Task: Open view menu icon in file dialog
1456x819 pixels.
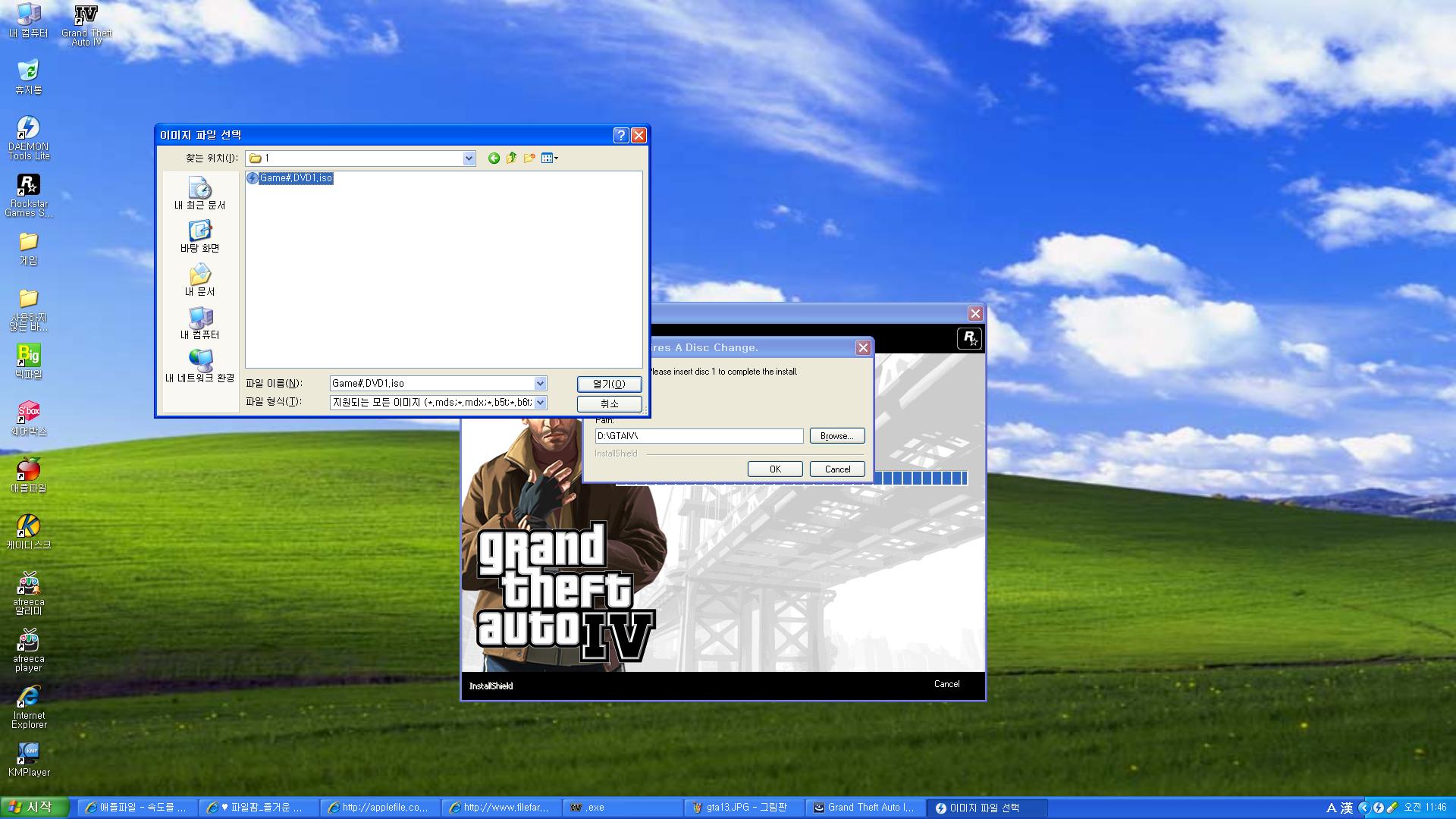Action: coord(550,158)
